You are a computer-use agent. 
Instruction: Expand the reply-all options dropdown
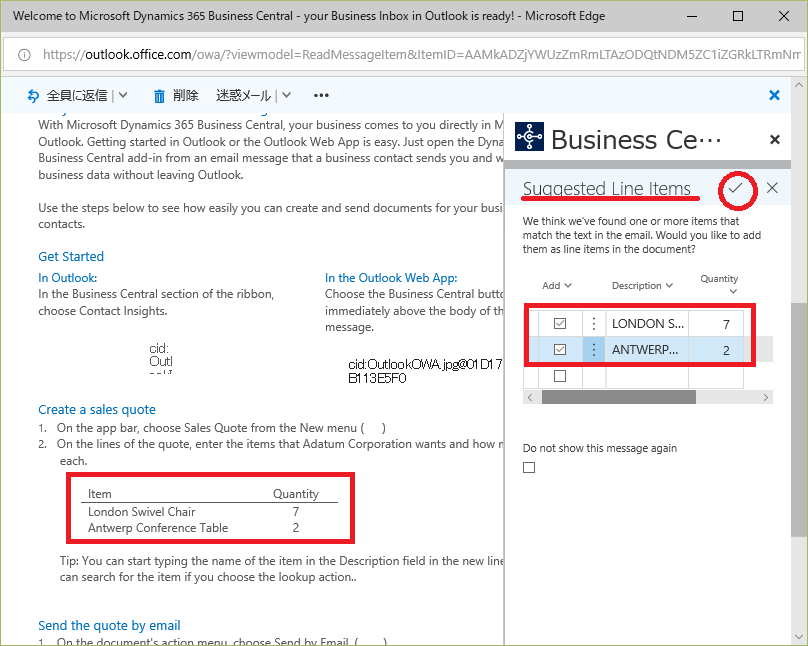tap(123, 95)
